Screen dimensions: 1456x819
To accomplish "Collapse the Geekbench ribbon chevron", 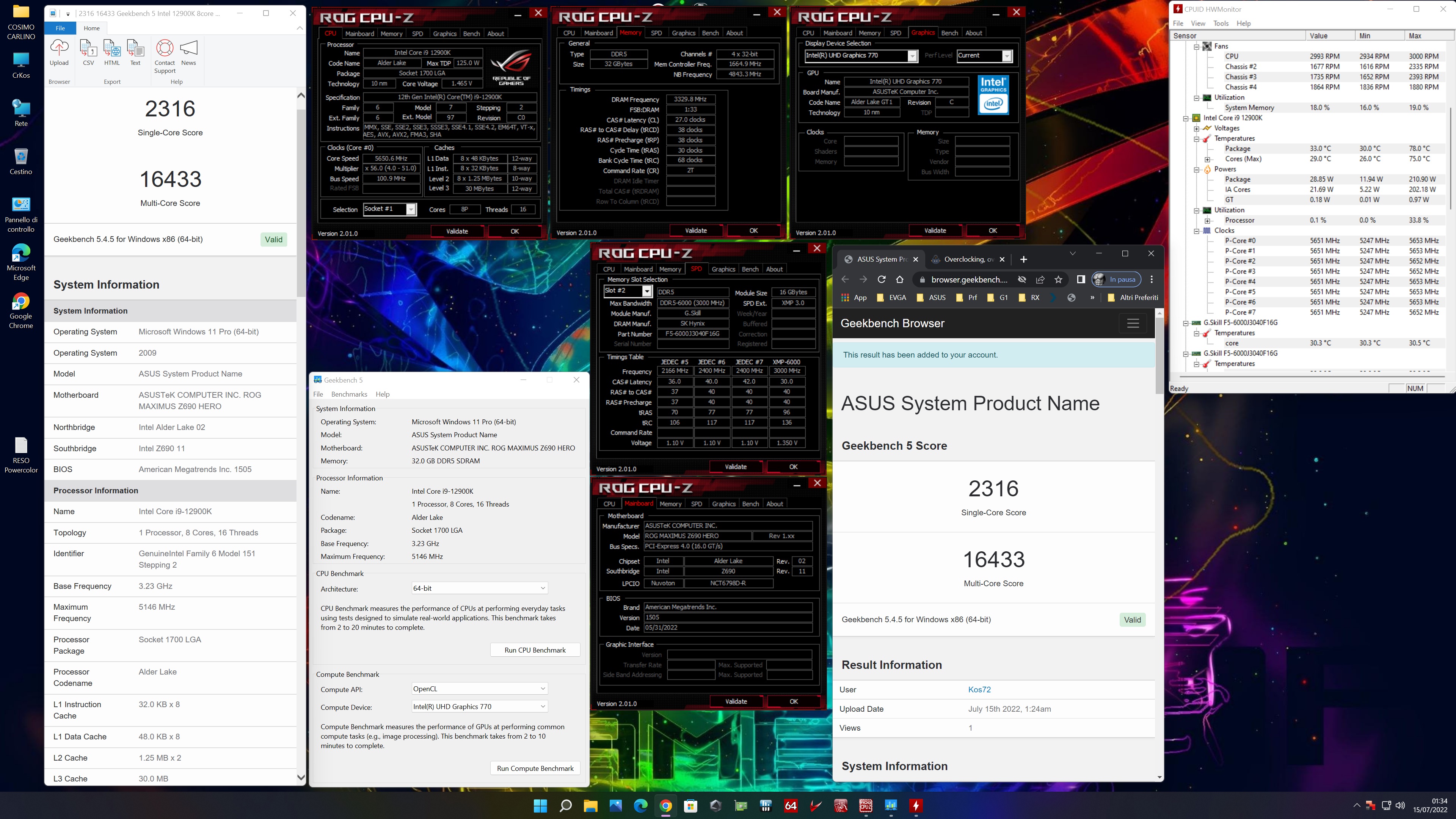I will (300, 28).
